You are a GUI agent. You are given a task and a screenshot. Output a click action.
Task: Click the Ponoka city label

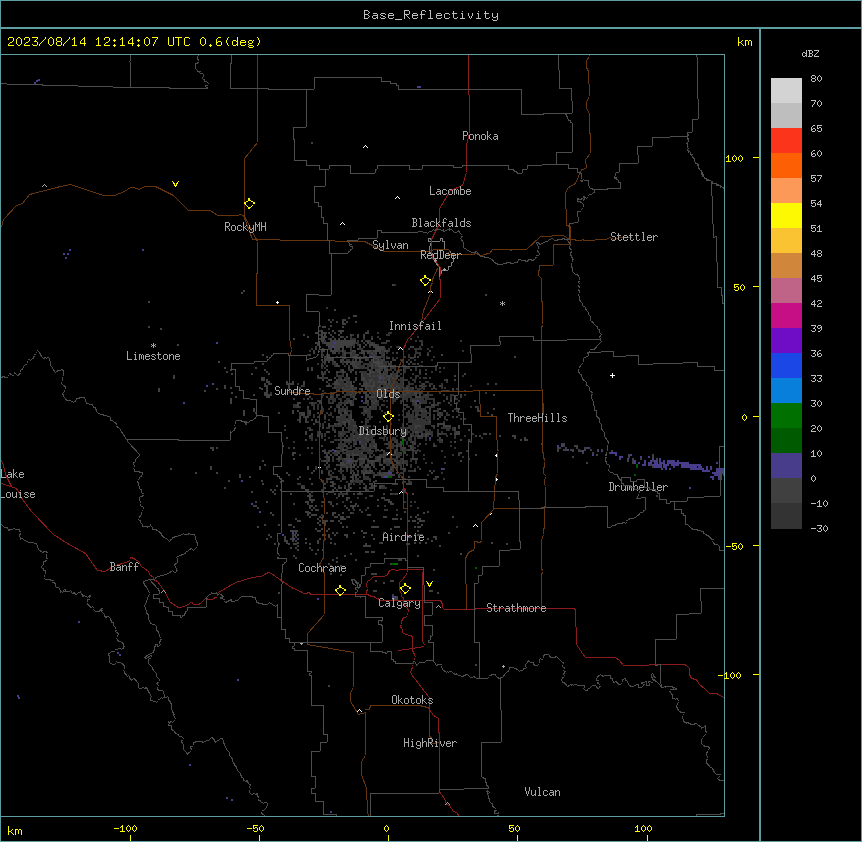click(x=480, y=136)
